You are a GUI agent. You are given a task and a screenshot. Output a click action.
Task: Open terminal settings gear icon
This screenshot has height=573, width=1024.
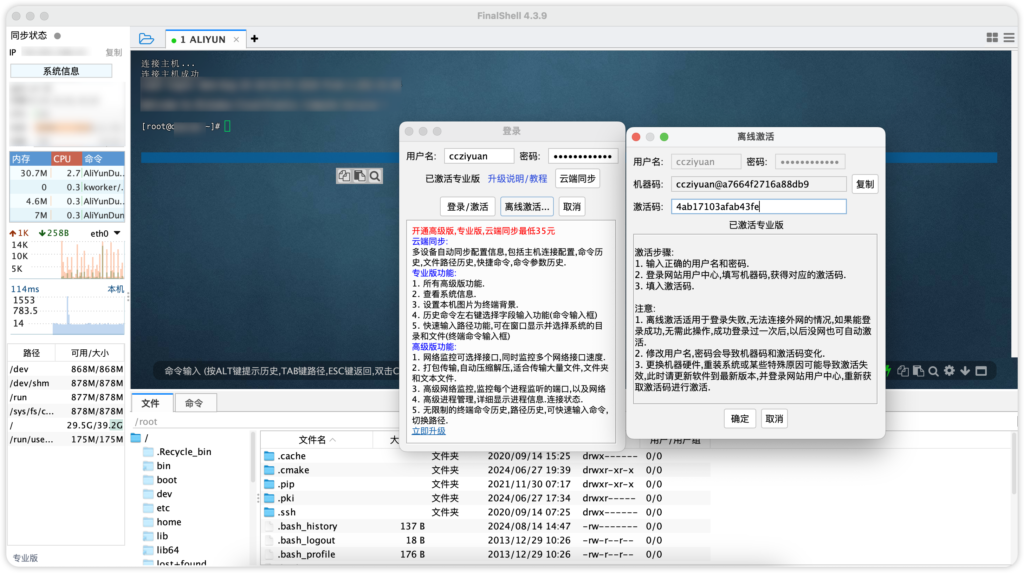point(950,370)
